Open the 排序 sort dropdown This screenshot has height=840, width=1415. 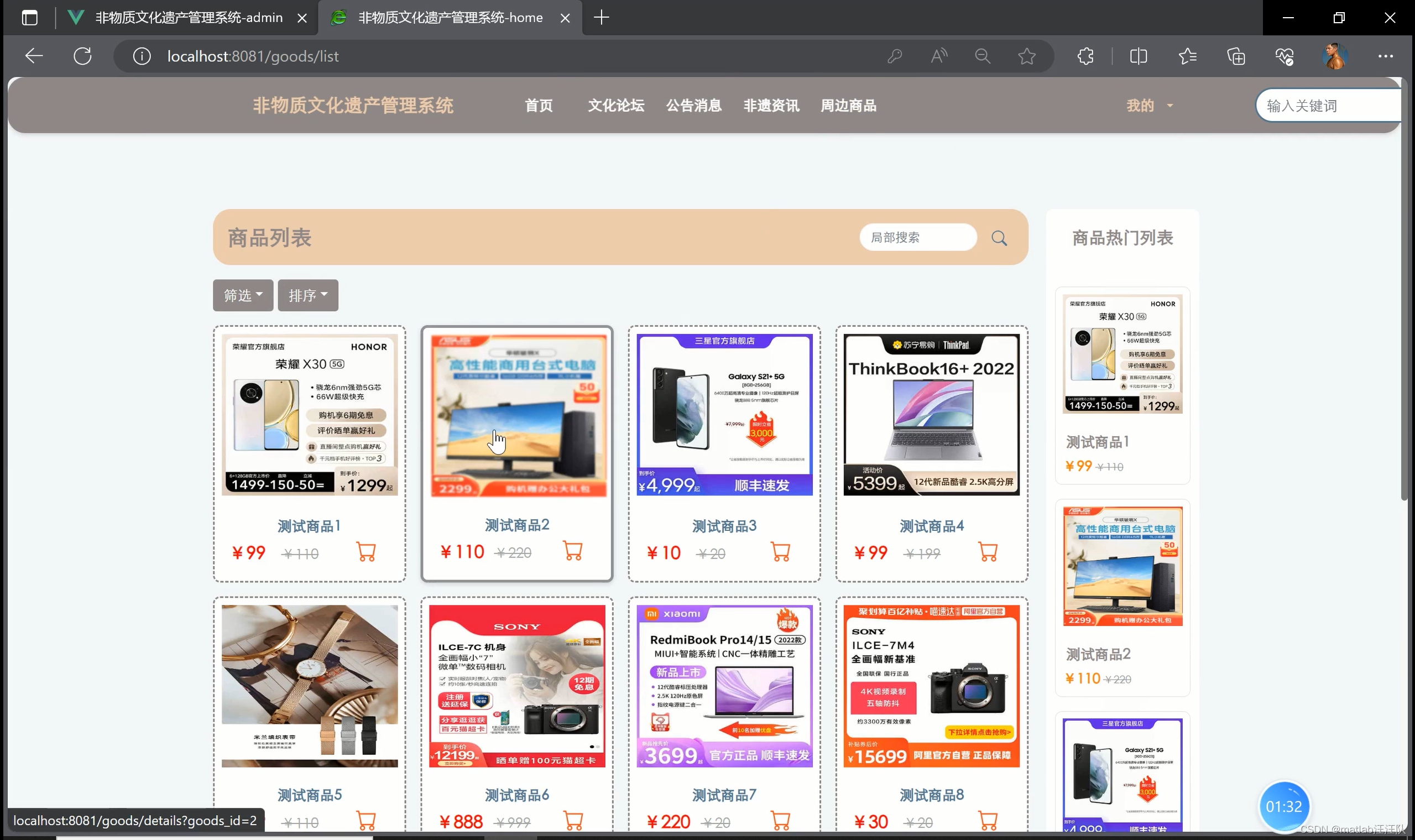pos(308,295)
